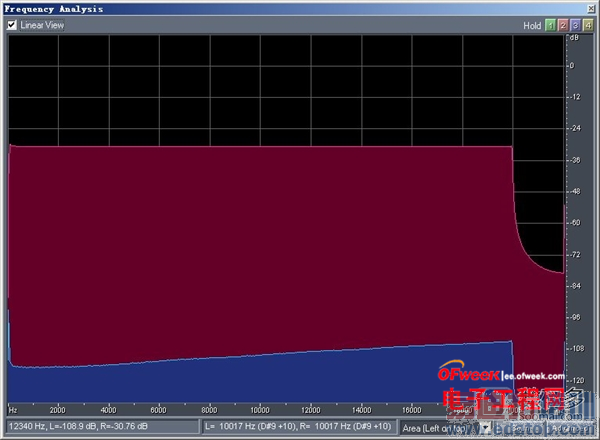This screenshot has height=440, width=600.
Task: Click Hold button 4 (yellow)
Action: pos(588,25)
